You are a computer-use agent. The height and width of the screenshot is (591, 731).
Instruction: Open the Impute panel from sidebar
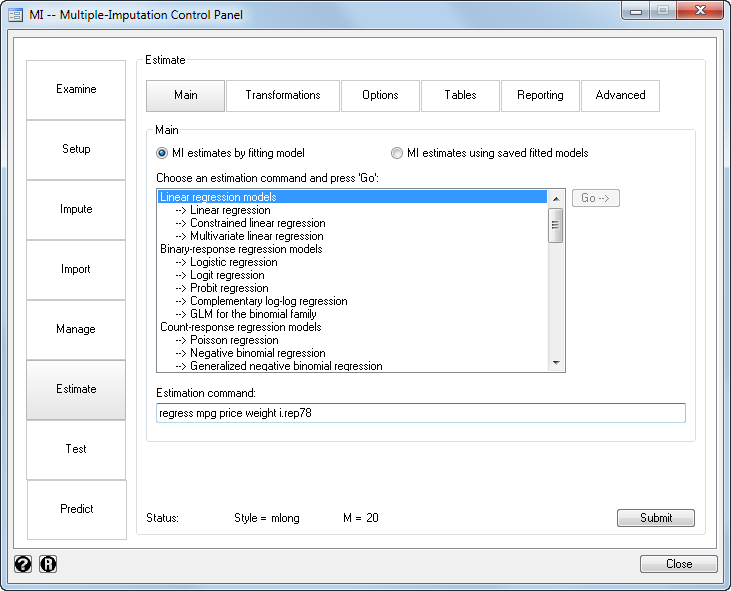click(x=76, y=209)
